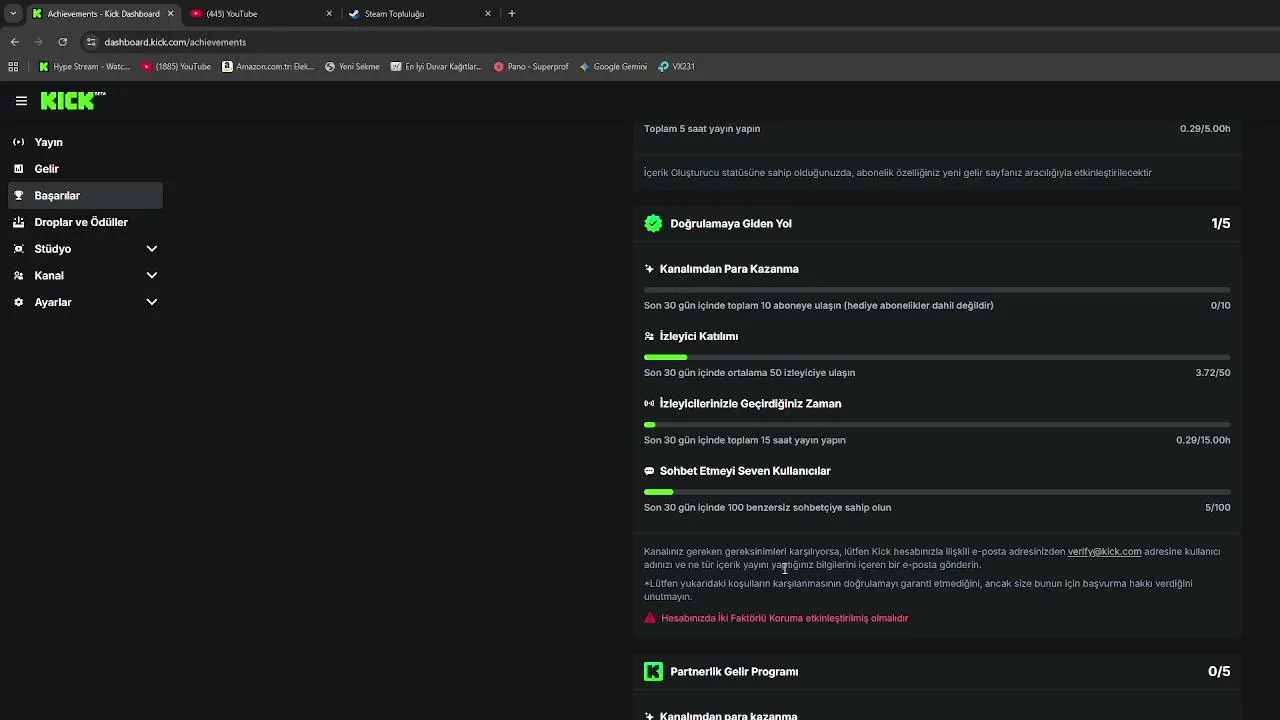Open the tab search dropdown arrow
1280x720 pixels.
click(x=13, y=14)
